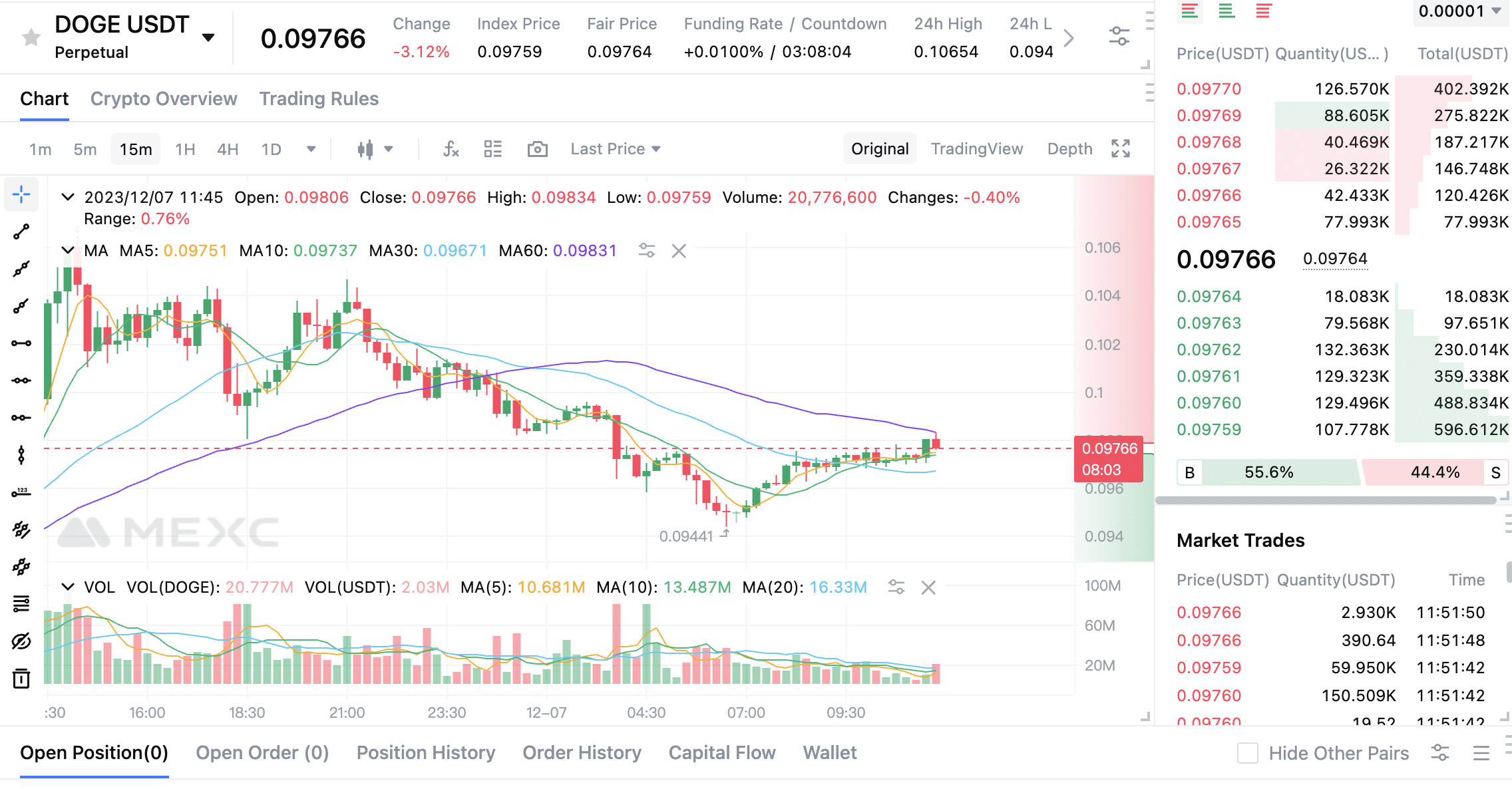This screenshot has height=789, width=1512.
Task: Collapse MA indicator legend chevron
Action: click(x=67, y=250)
